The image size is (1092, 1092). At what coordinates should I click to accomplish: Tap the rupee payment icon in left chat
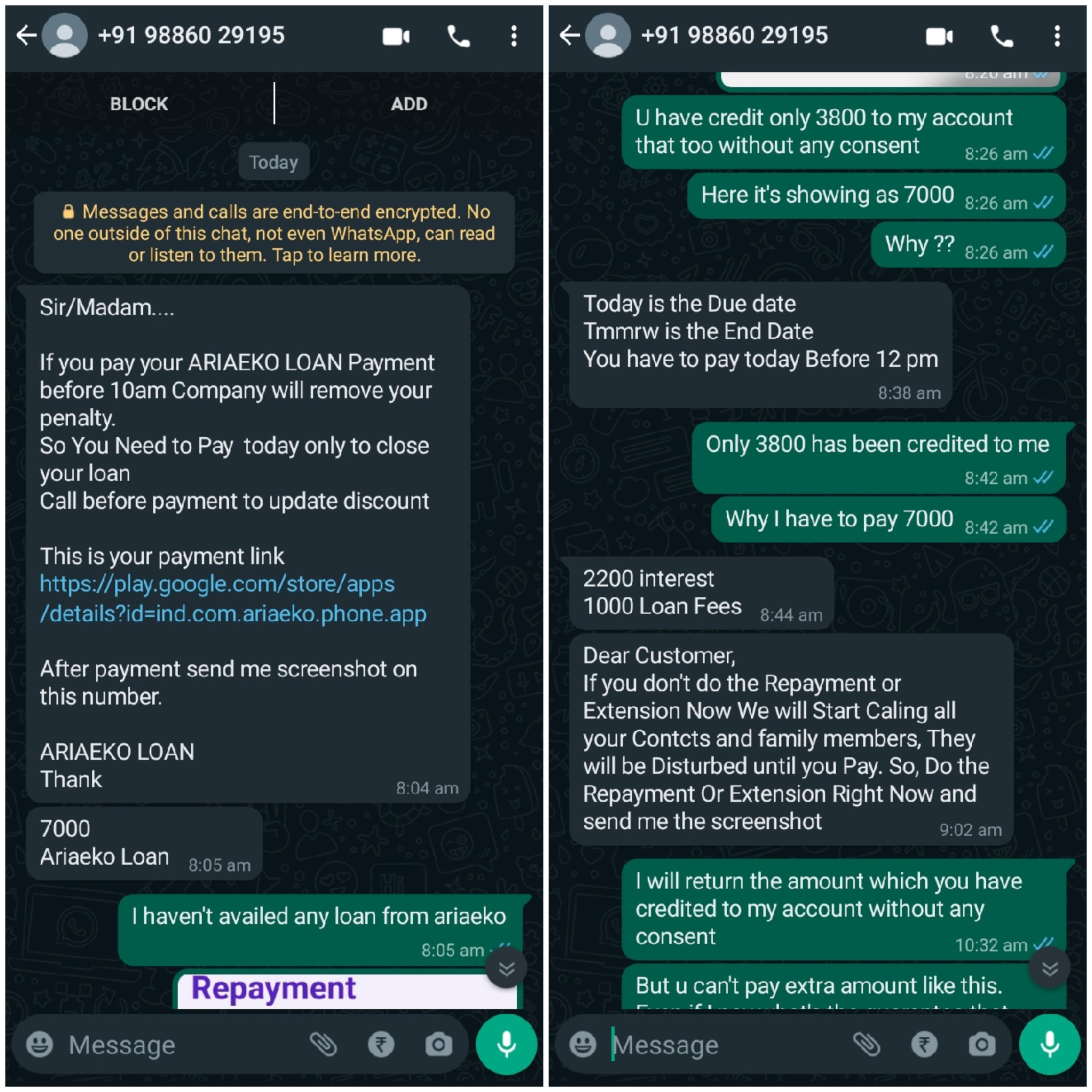(381, 1044)
